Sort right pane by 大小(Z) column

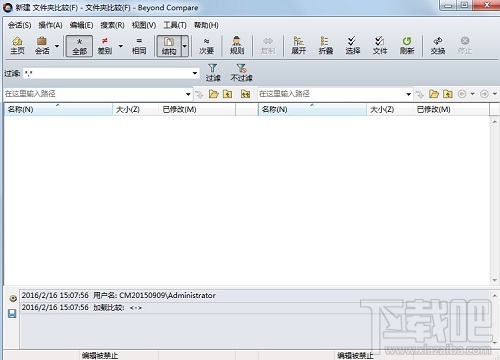[x=390, y=110]
